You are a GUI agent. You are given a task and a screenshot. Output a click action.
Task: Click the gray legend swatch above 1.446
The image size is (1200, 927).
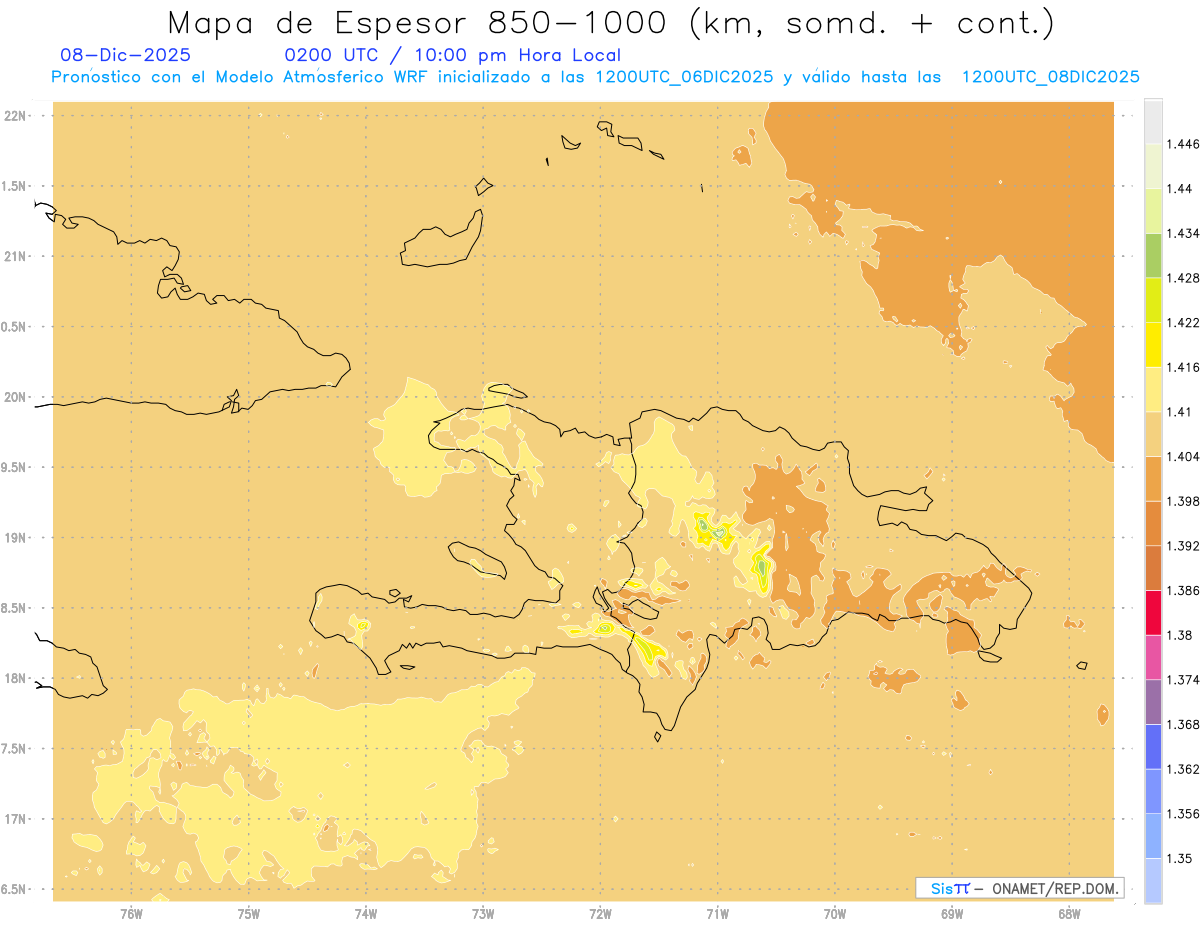point(1153,121)
